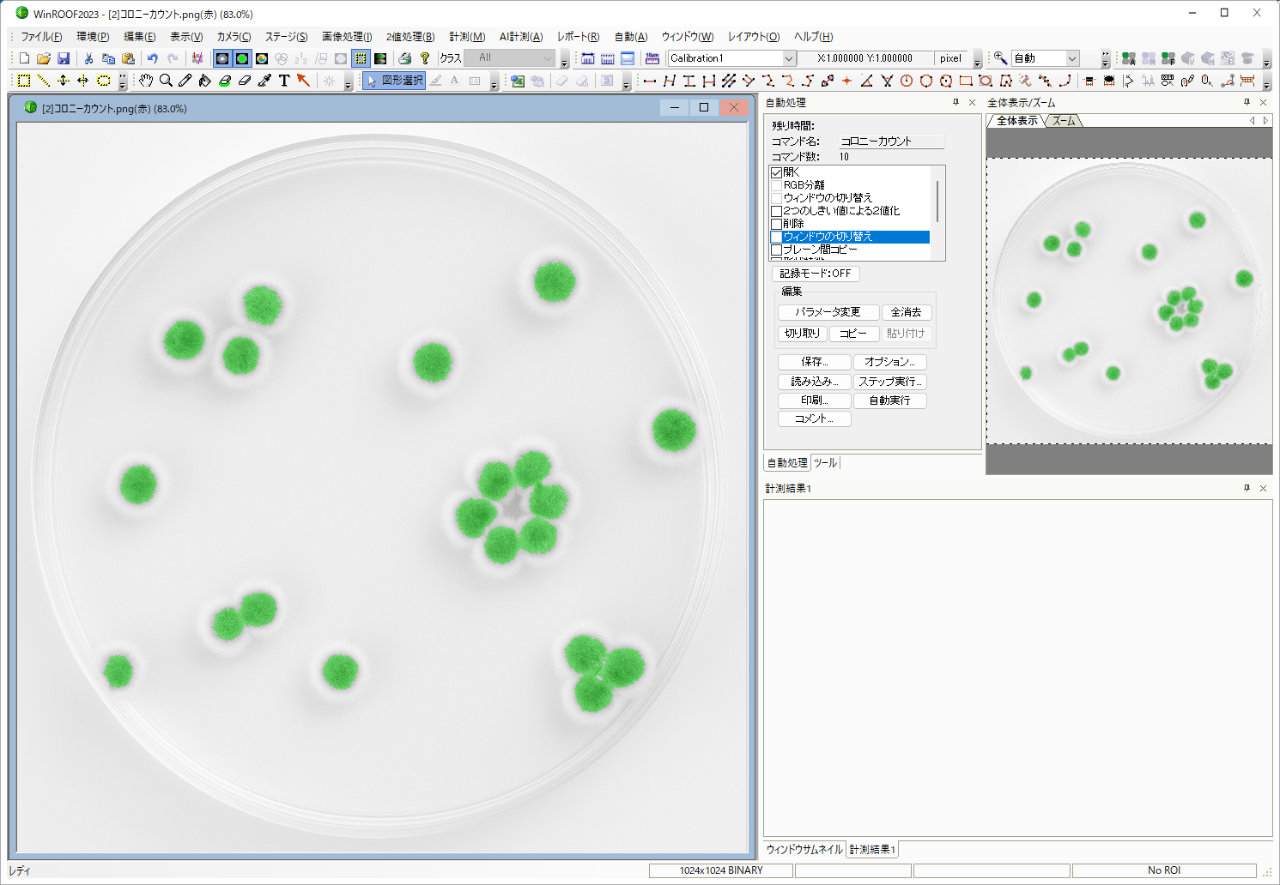
Task: Click the パラメータ変更 button
Action: 828,313
